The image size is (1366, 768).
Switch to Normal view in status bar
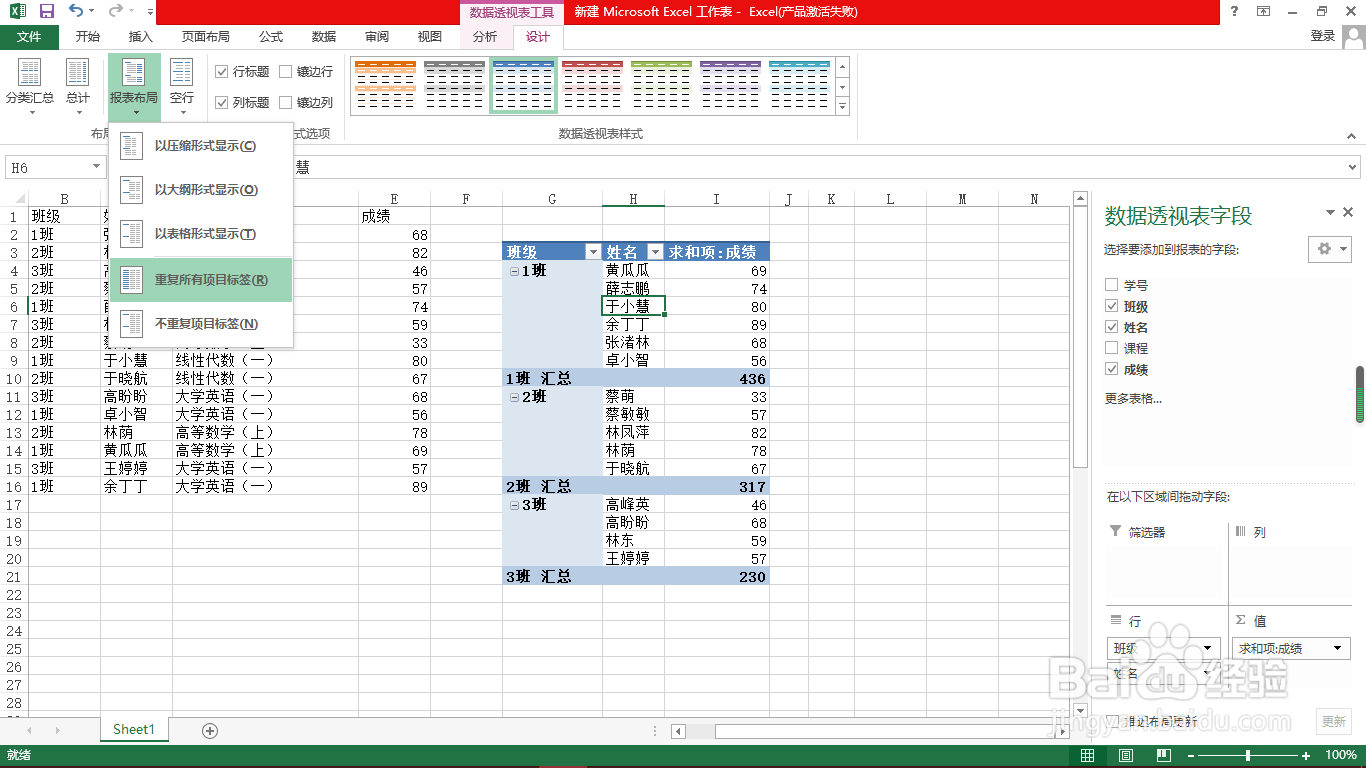1088,755
